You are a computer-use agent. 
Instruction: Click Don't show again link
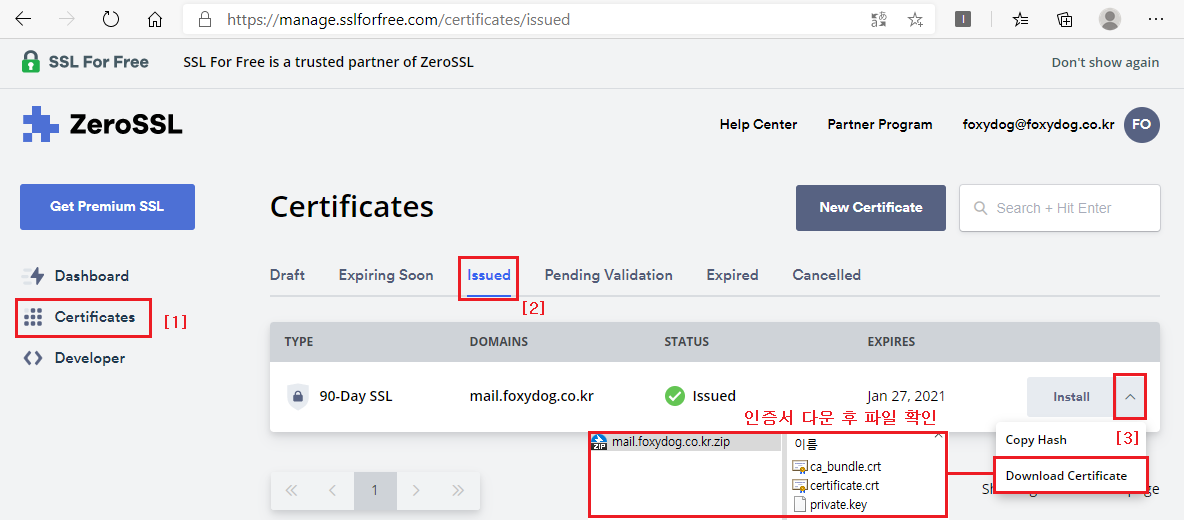point(1105,62)
